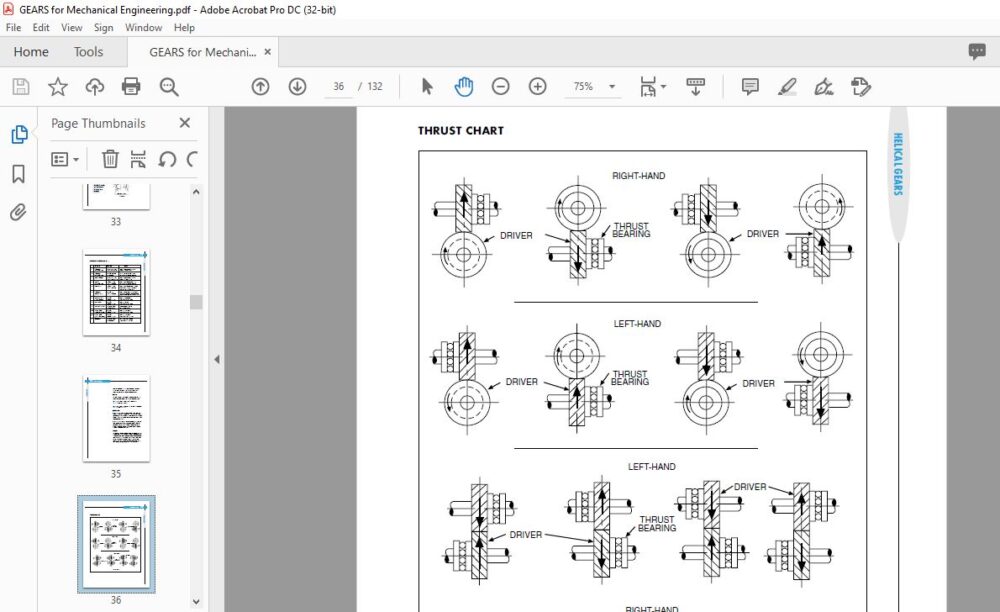The height and width of the screenshot is (612, 1000).
Task: Click the Page Thumbnails panel title
Action: 98,123
